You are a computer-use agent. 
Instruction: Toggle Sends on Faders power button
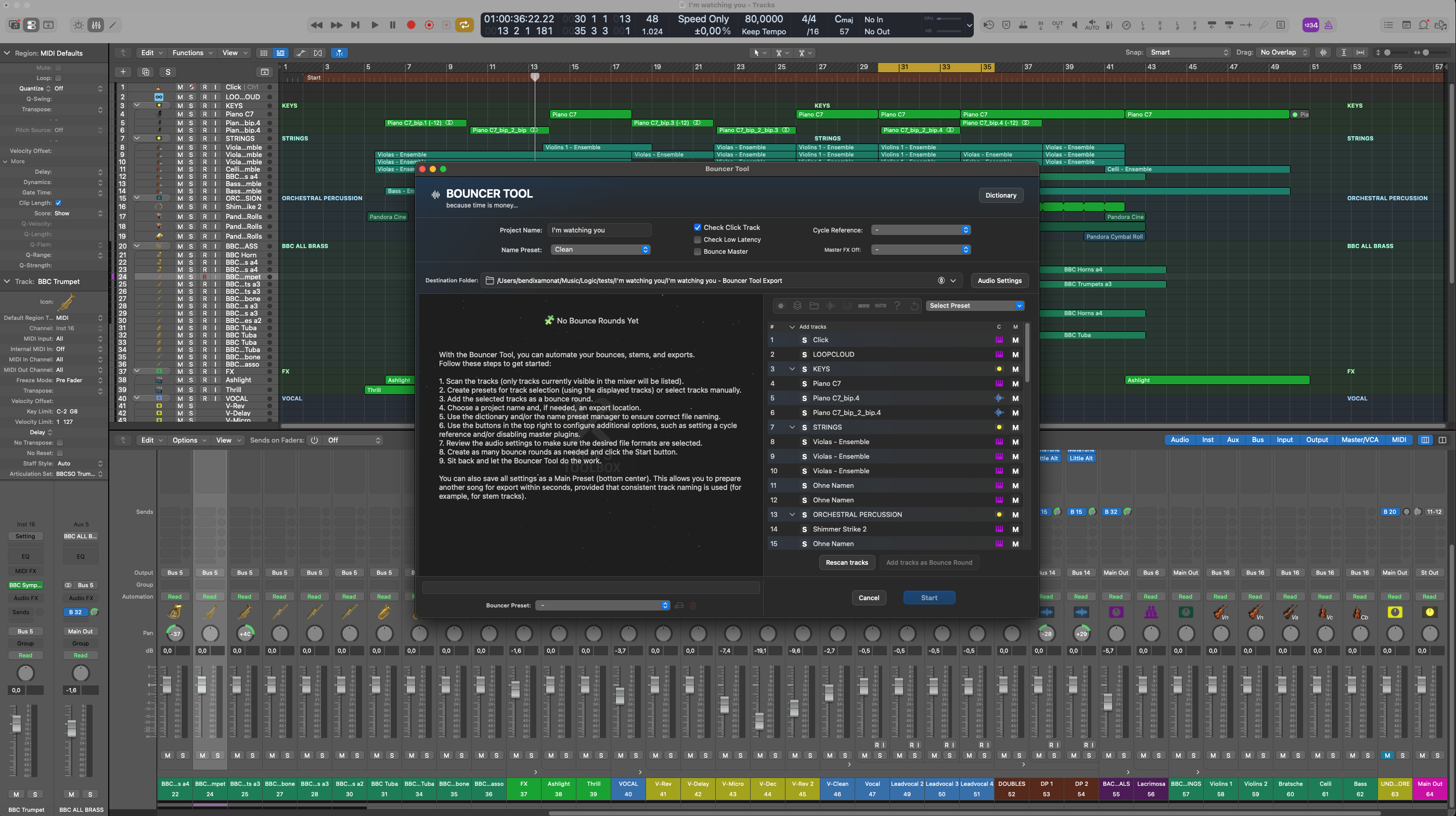pos(314,440)
